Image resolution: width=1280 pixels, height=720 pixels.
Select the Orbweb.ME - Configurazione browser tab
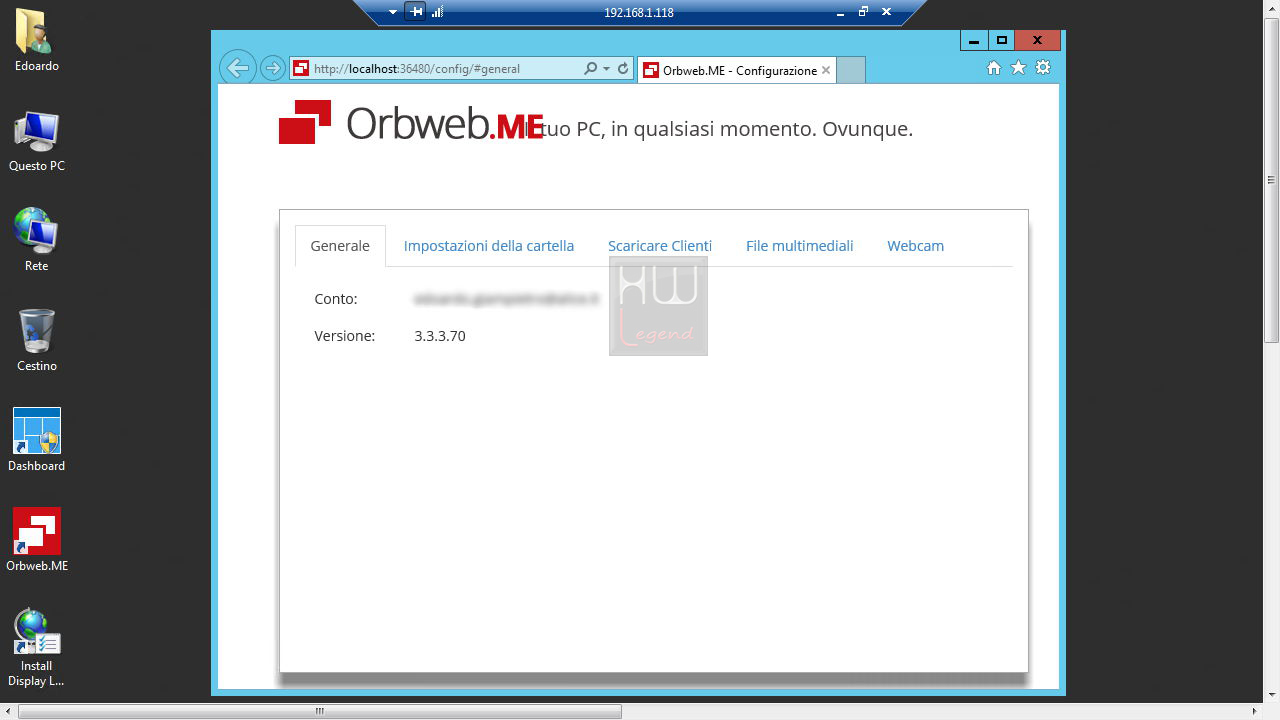[x=735, y=70]
